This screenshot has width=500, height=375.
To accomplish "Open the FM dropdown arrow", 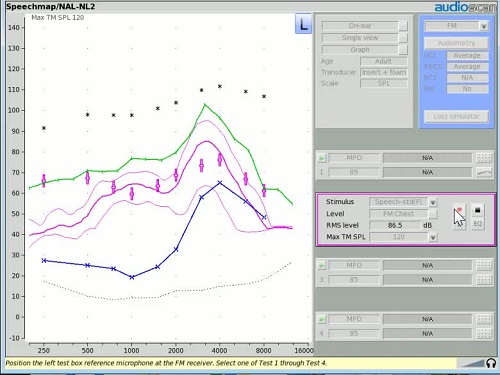I will click(484, 26).
